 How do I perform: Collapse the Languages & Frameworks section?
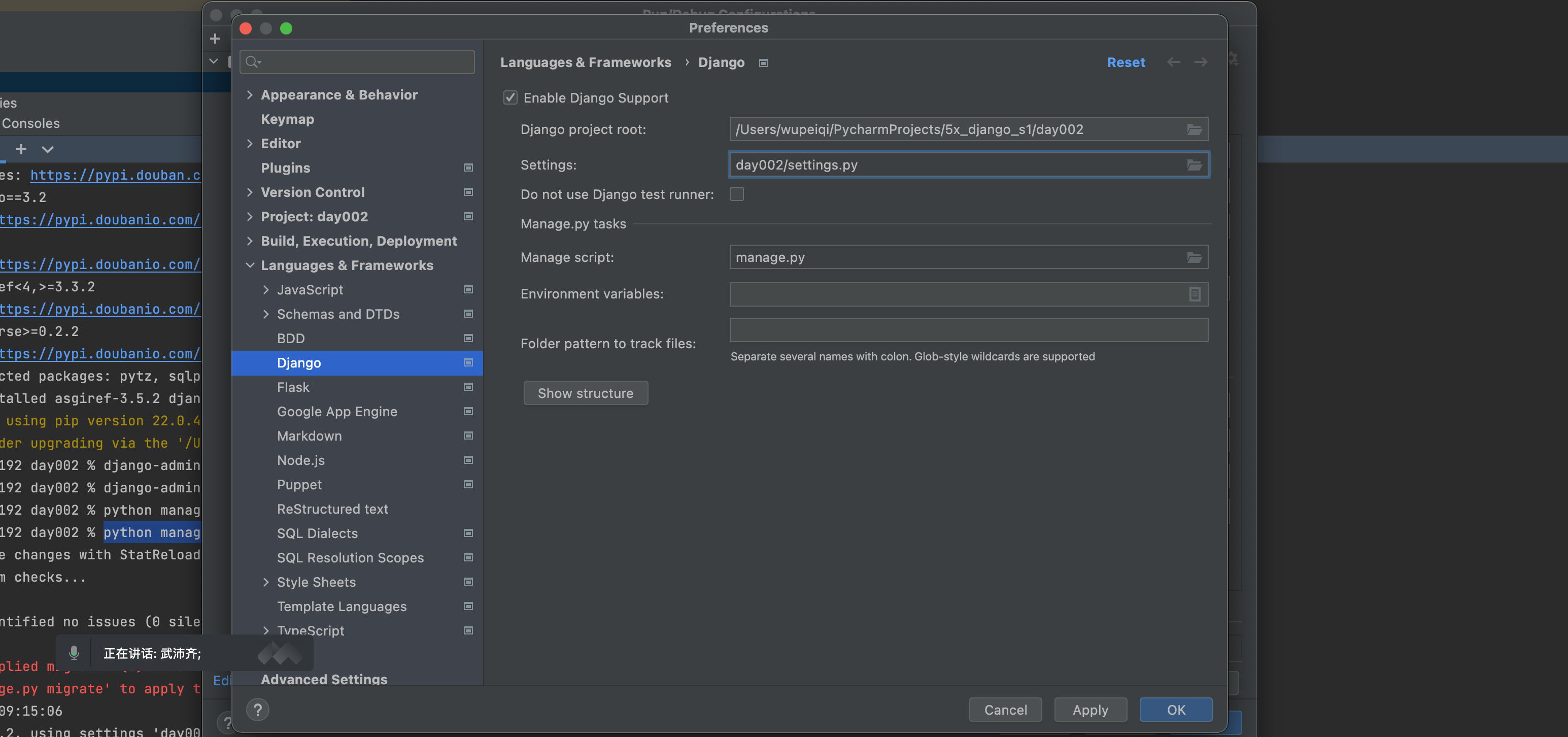tap(250, 265)
